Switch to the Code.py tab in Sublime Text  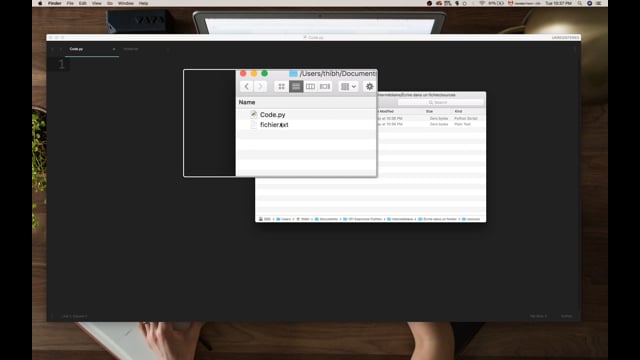pyautogui.click(x=92, y=49)
